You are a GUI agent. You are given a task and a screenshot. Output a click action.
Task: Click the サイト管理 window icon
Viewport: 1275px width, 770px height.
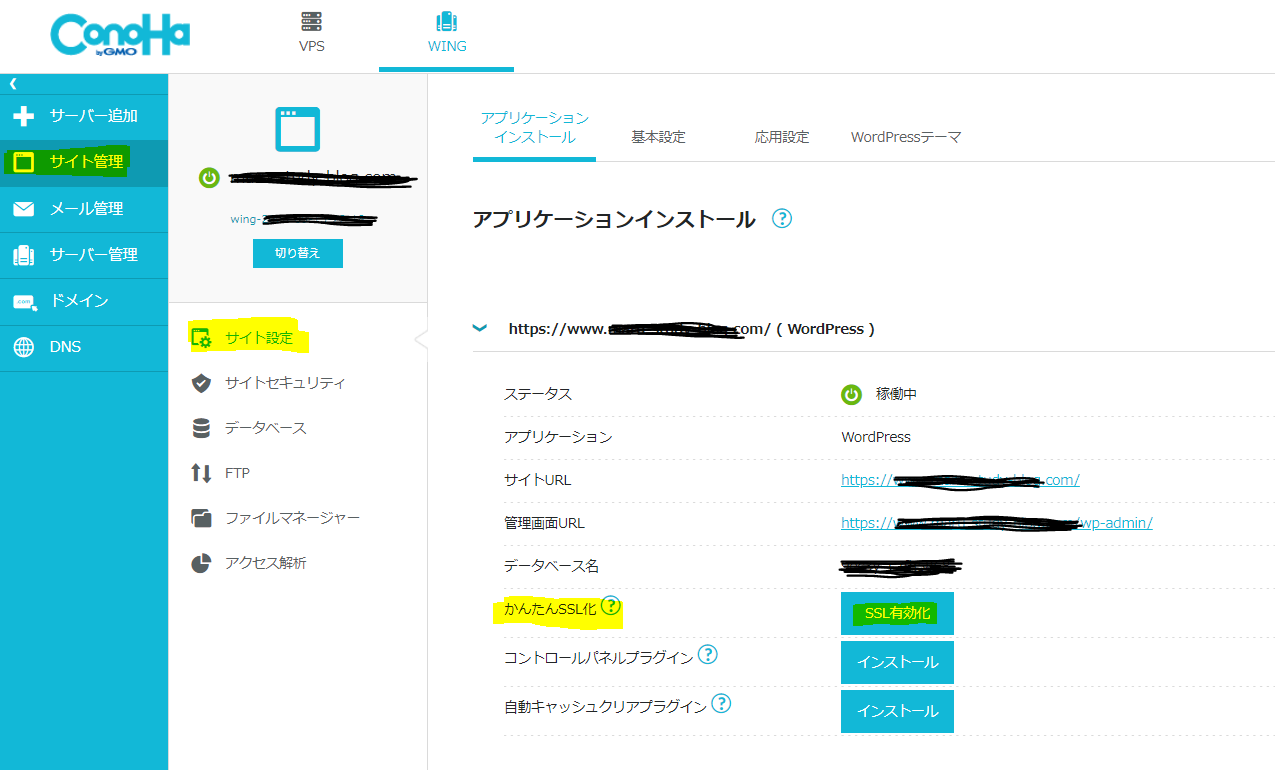(23, 162)
